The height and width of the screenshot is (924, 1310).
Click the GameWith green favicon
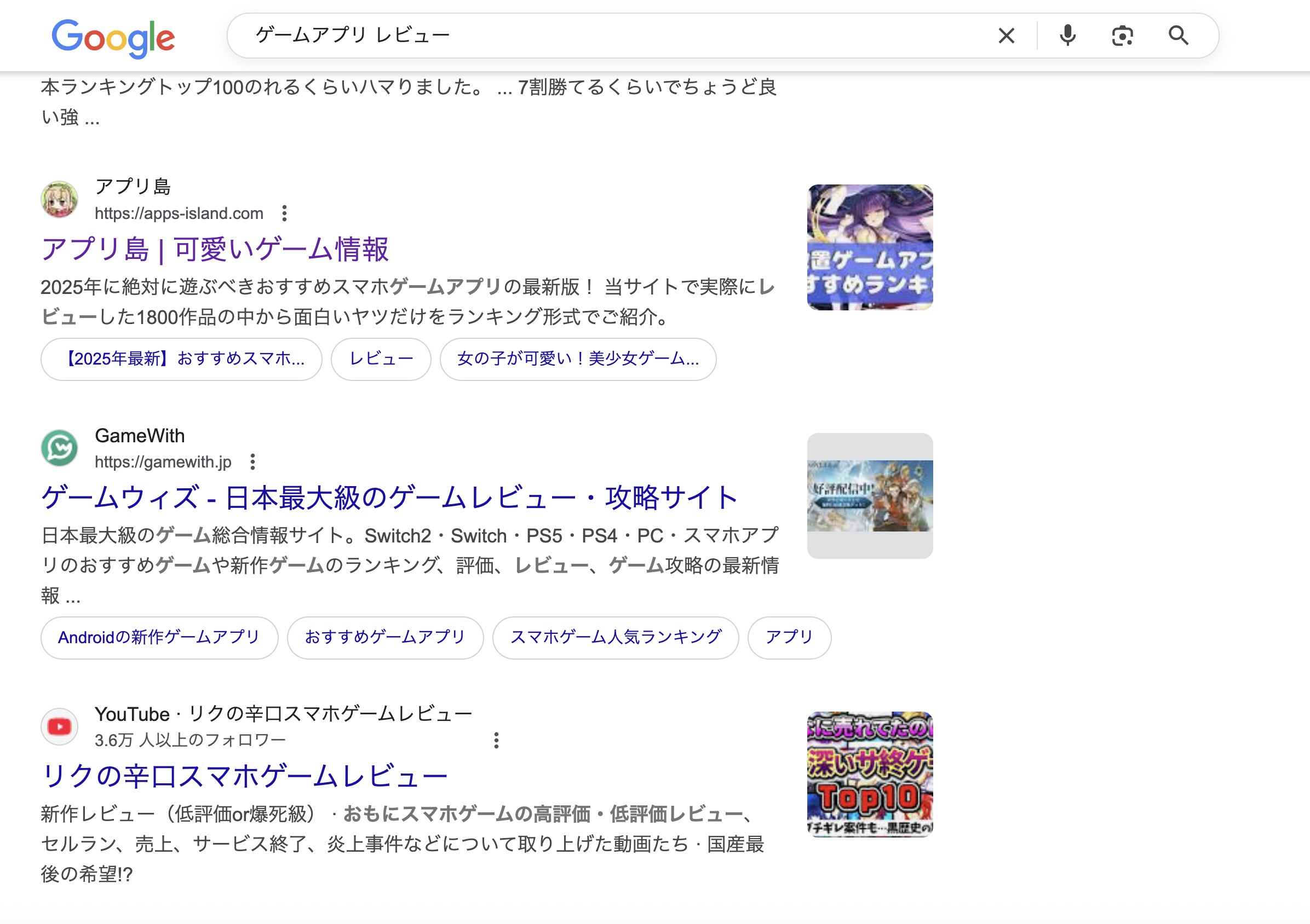(x=59, y=448)
